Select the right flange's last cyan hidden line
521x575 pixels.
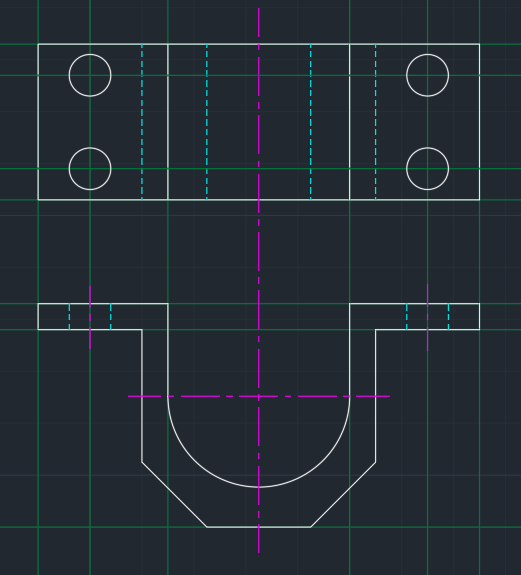[448, 316]
